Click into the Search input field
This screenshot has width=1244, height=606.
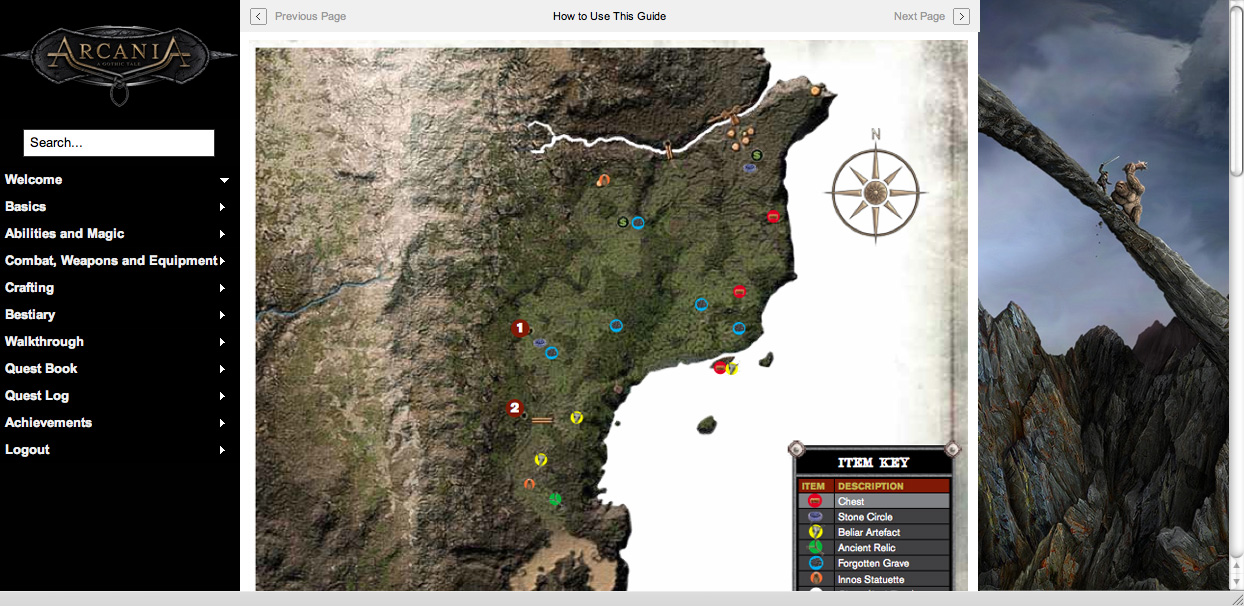(x=119, y=143)
